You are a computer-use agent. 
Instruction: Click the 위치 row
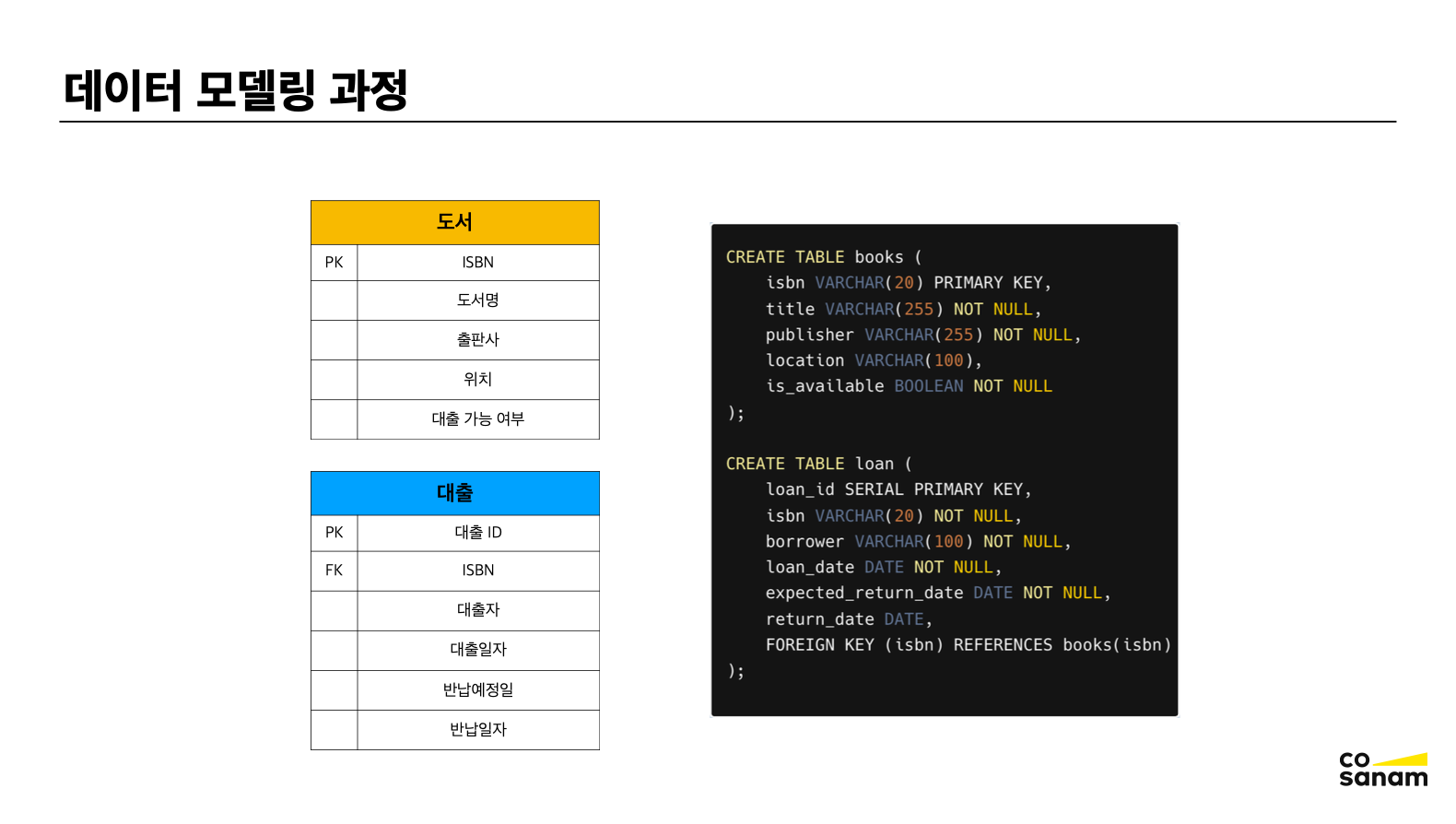point(477,380)
